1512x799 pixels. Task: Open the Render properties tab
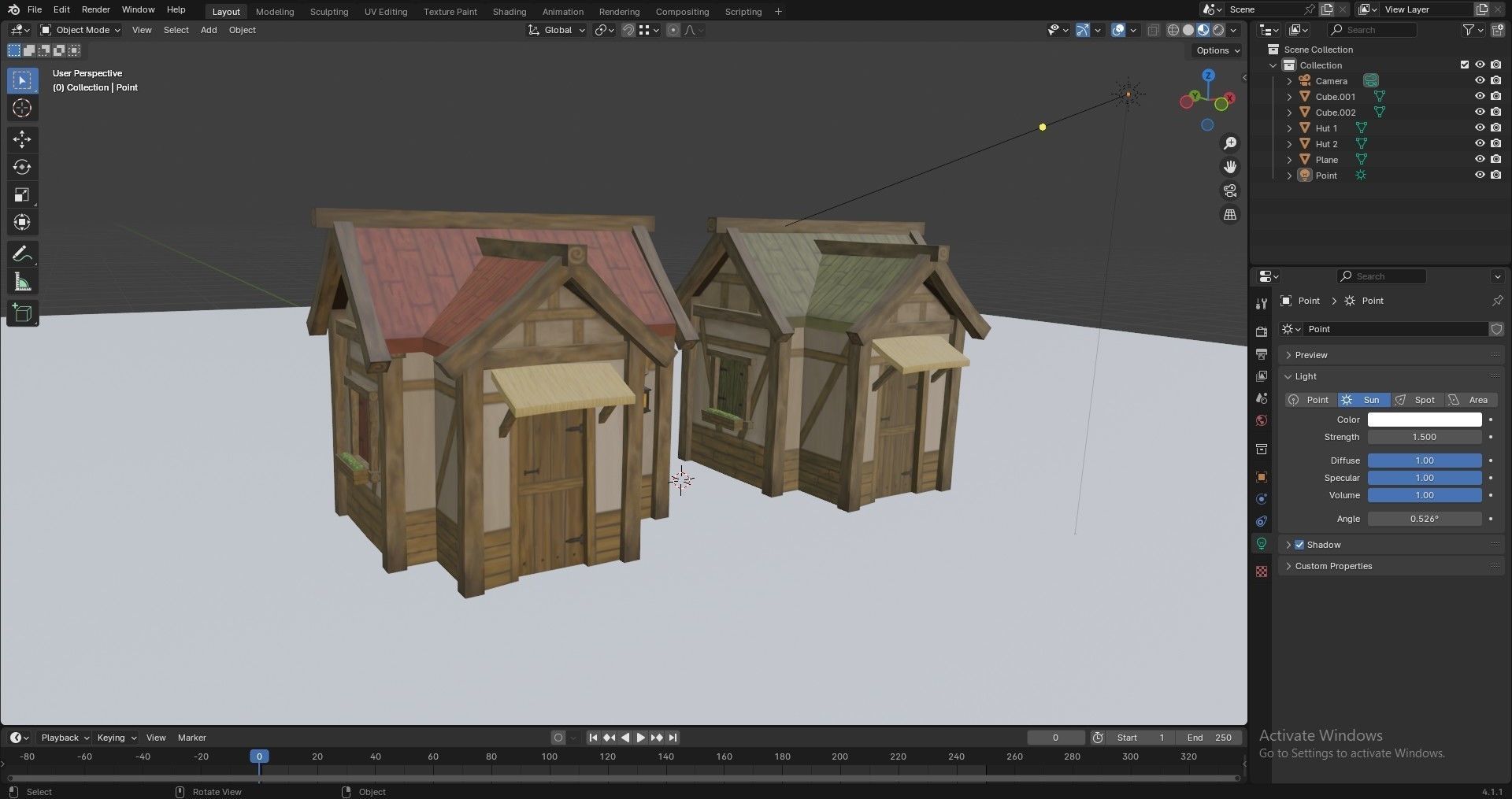[1262, 332]
